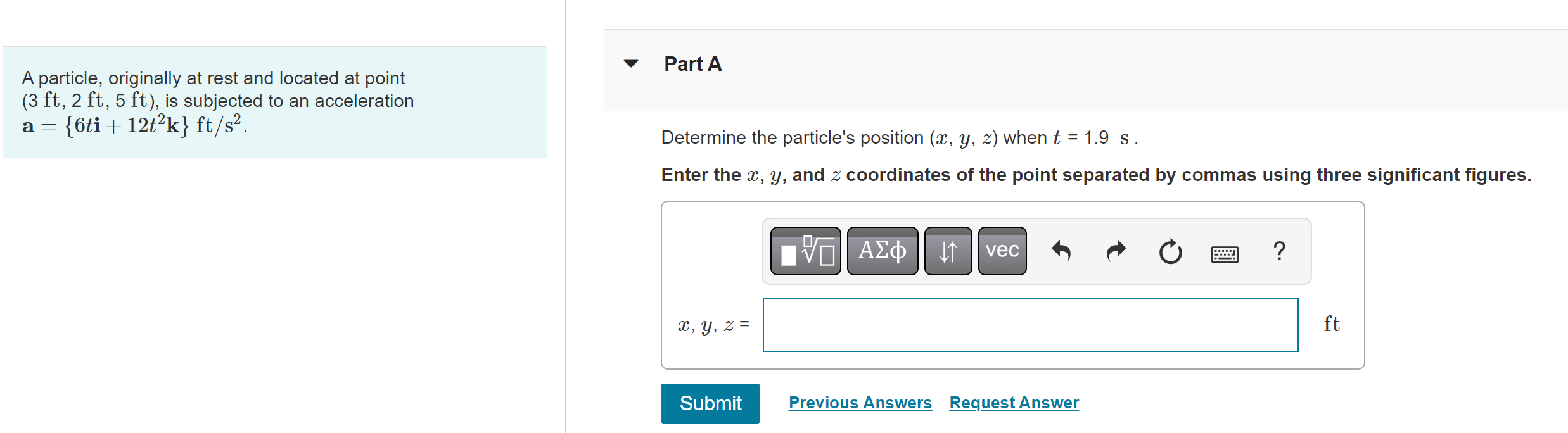Viewport: 1568px width, 433px height.
Task: Open the on-screen keyboard icon
Action: click(x=1224, y=252)
